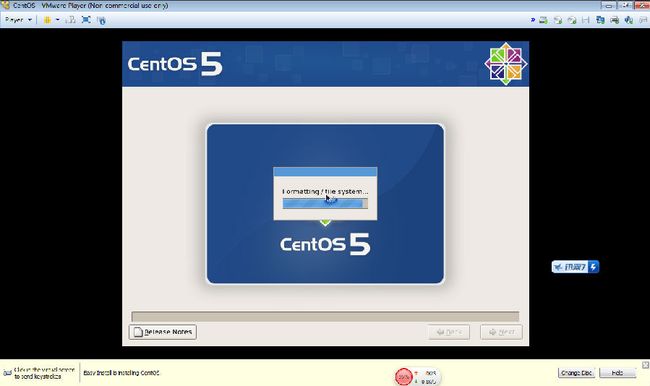This screenshot has width=650, height=386.
Task: Click the overall install progress bar
Action: (x=325, y=316)
